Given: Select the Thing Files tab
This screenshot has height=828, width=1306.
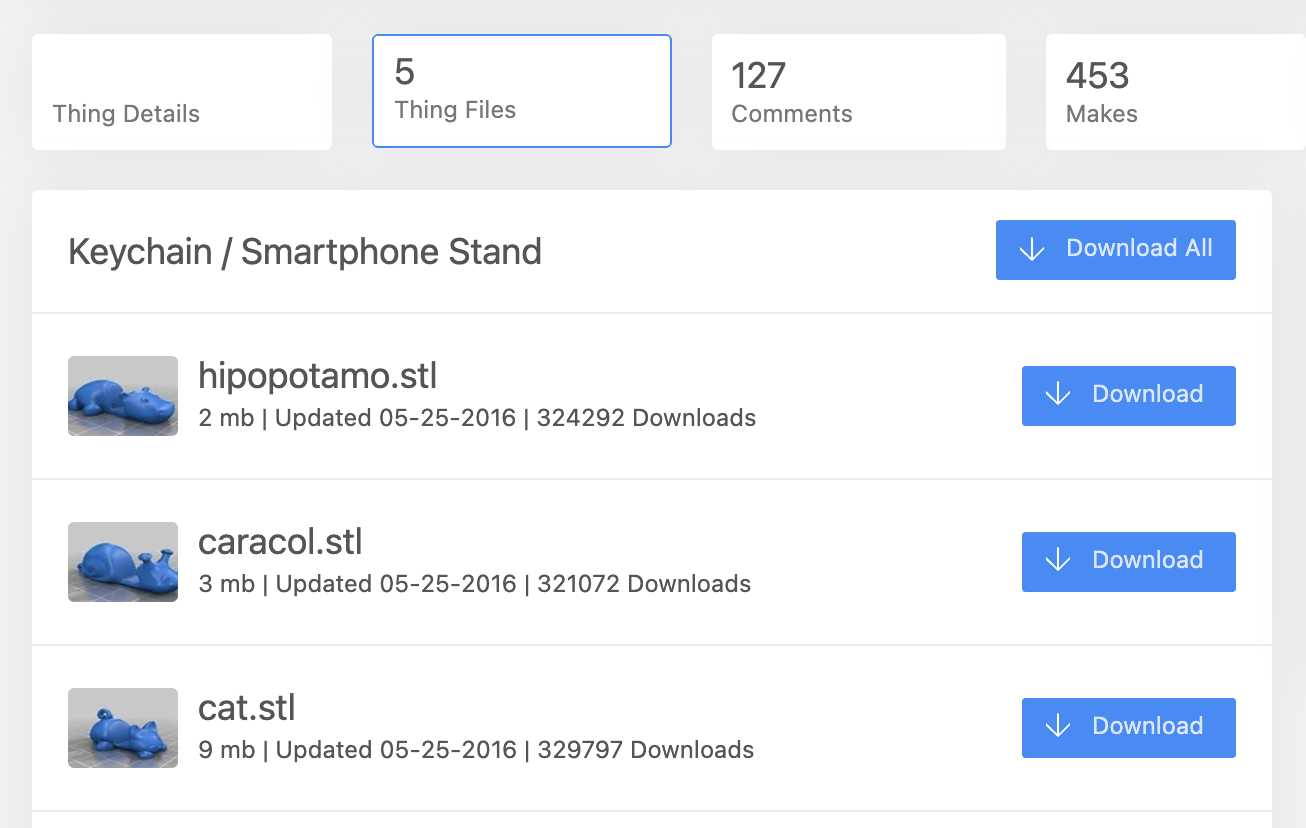Looking at the screenshot, I should (521, 91).
